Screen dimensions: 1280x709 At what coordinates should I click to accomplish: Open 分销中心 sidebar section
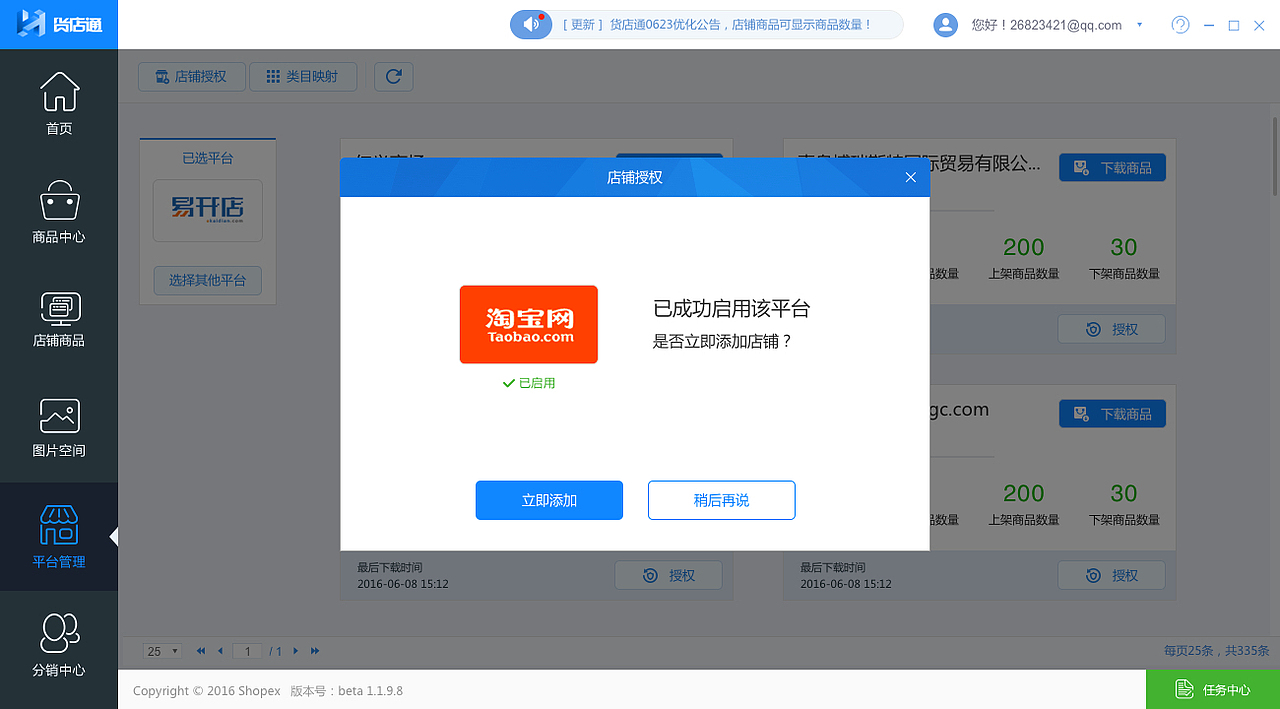click(x=59, y=645)
